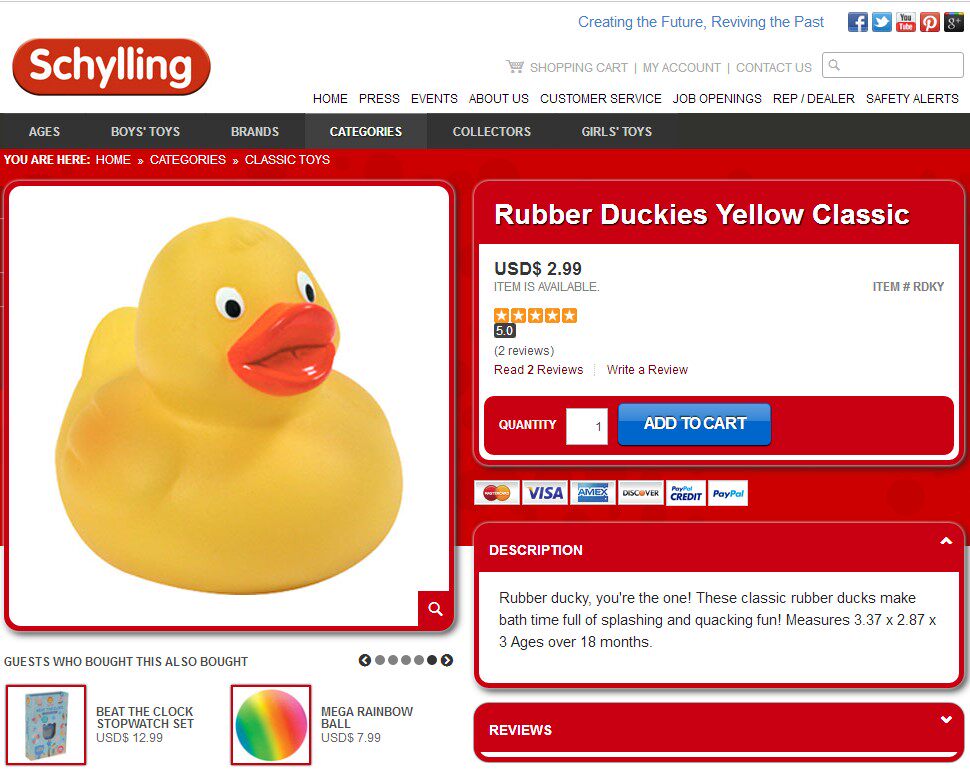
Task: Open the Facebook social icon
Action: 857,22
